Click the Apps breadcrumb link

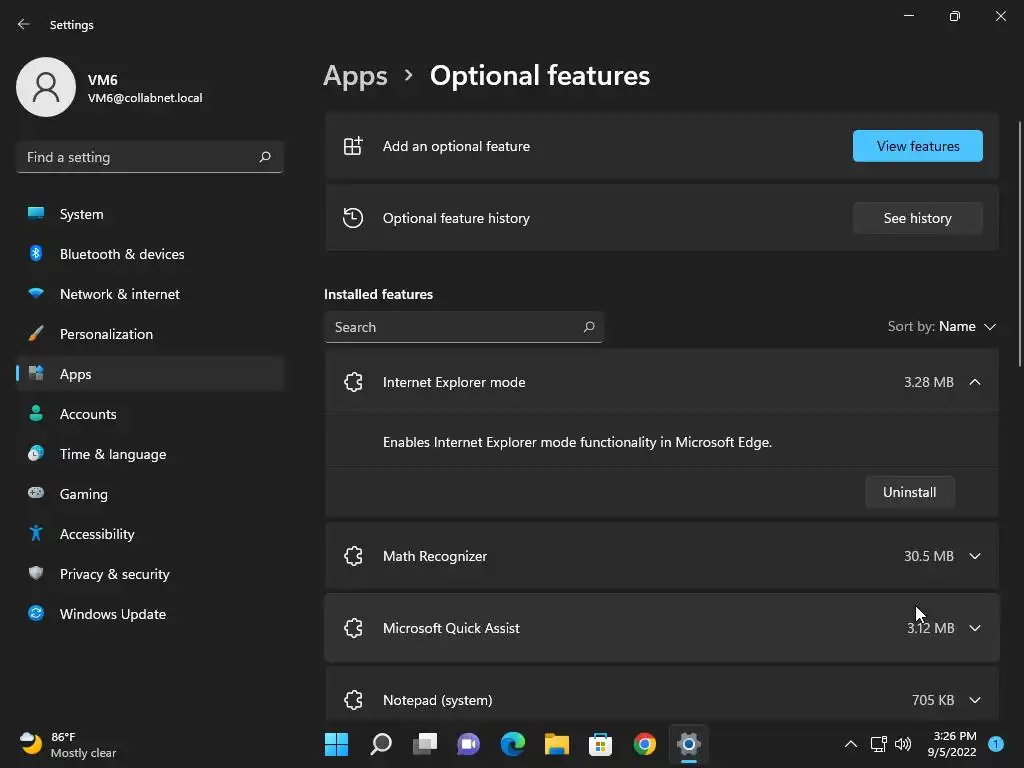click(x=355, y=76)
